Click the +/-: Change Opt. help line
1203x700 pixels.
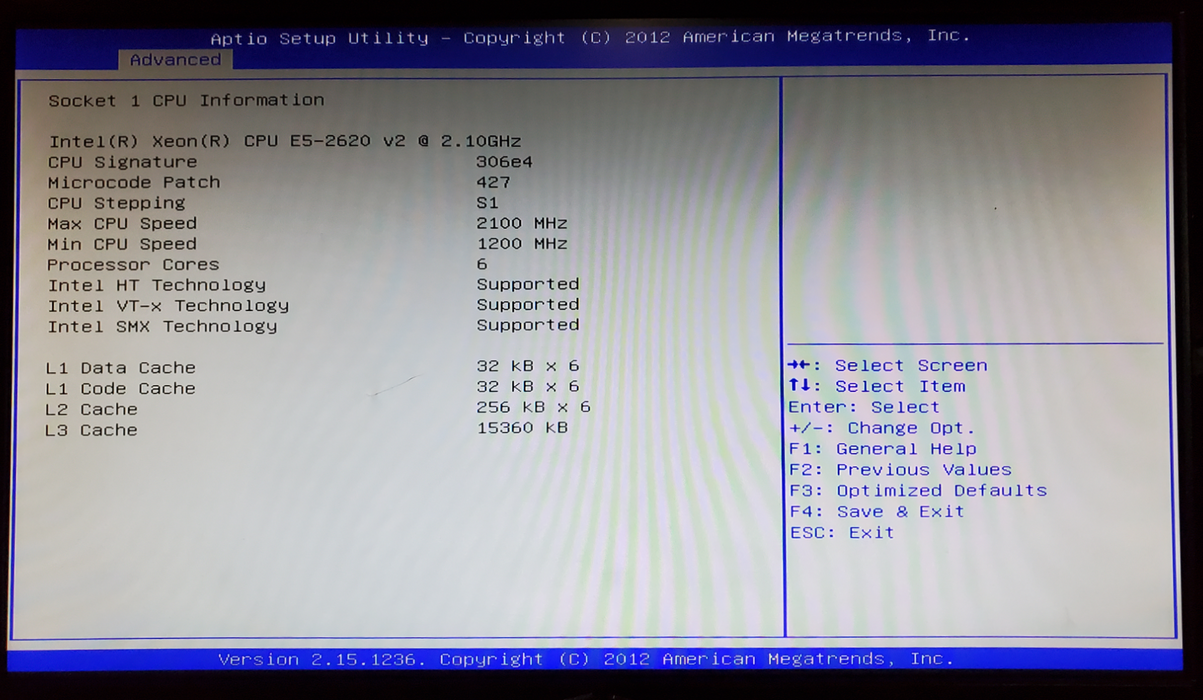[x=882, y=428]
